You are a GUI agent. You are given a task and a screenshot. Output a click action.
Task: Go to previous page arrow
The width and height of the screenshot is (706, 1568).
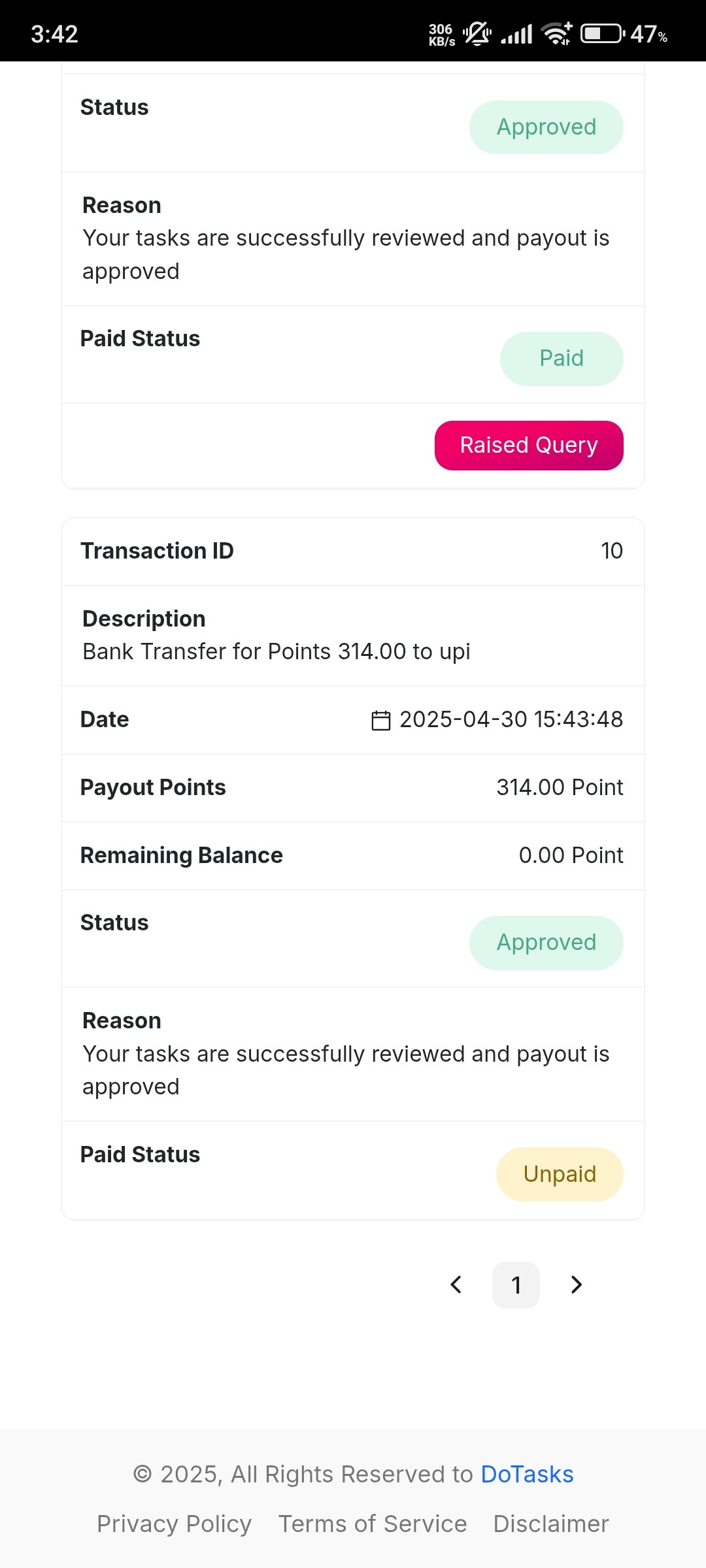coord(456,1284)
